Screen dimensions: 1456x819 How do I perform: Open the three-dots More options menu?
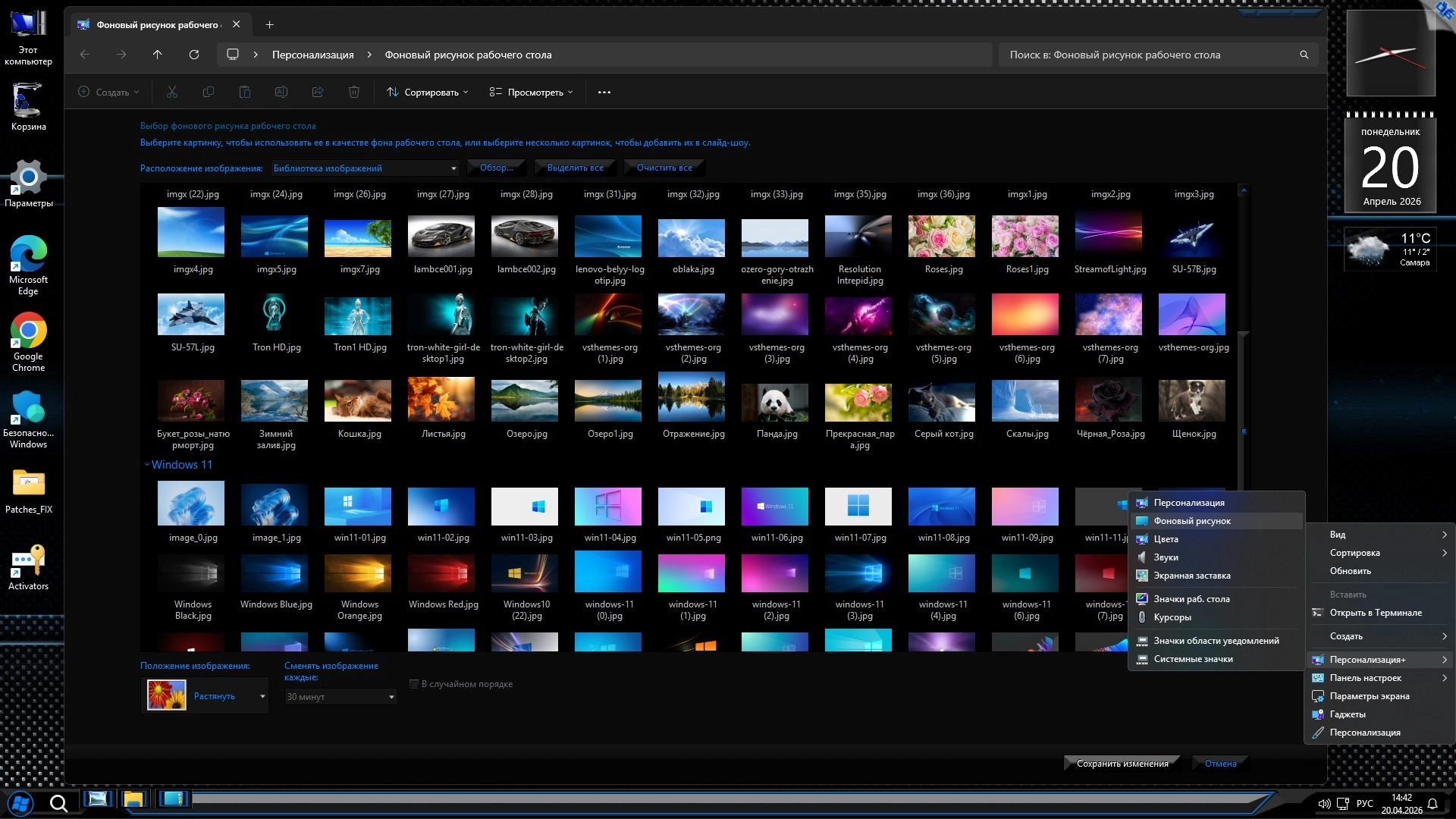pyautogui.click(x=604, y=93)
